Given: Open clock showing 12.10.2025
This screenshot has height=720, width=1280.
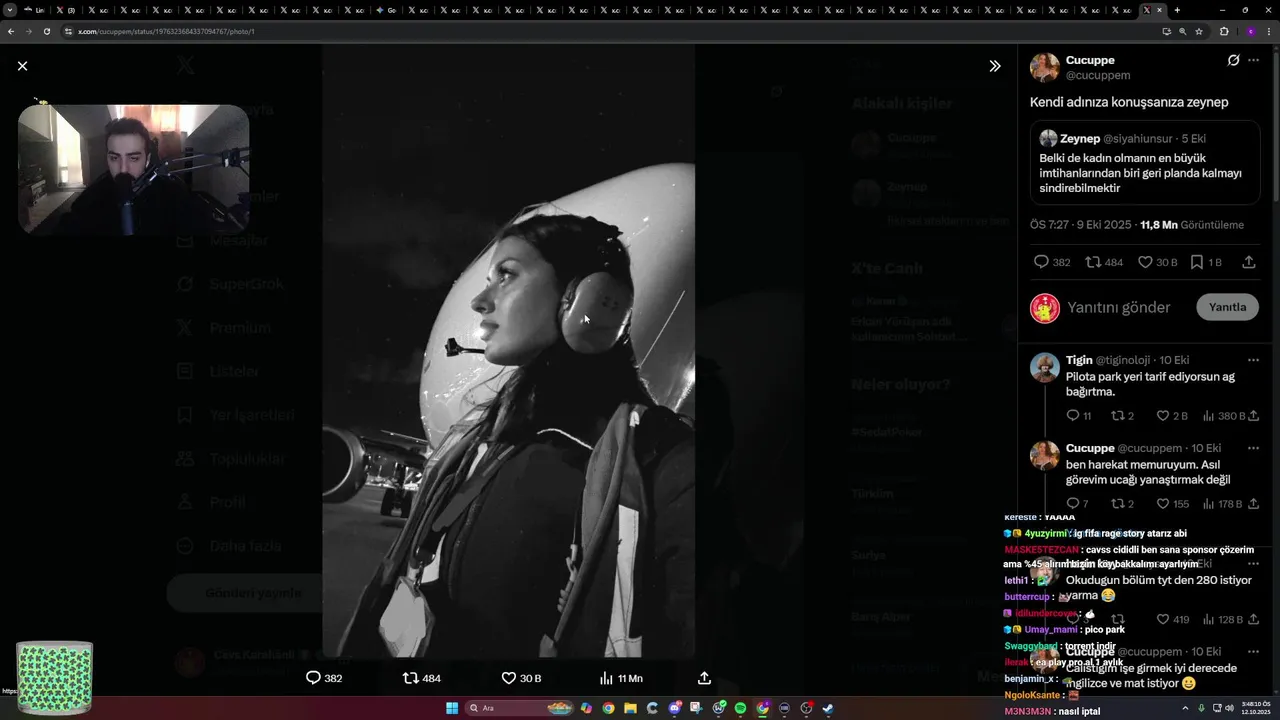Looking at the screenshot, I should (x=1255, y=708).
